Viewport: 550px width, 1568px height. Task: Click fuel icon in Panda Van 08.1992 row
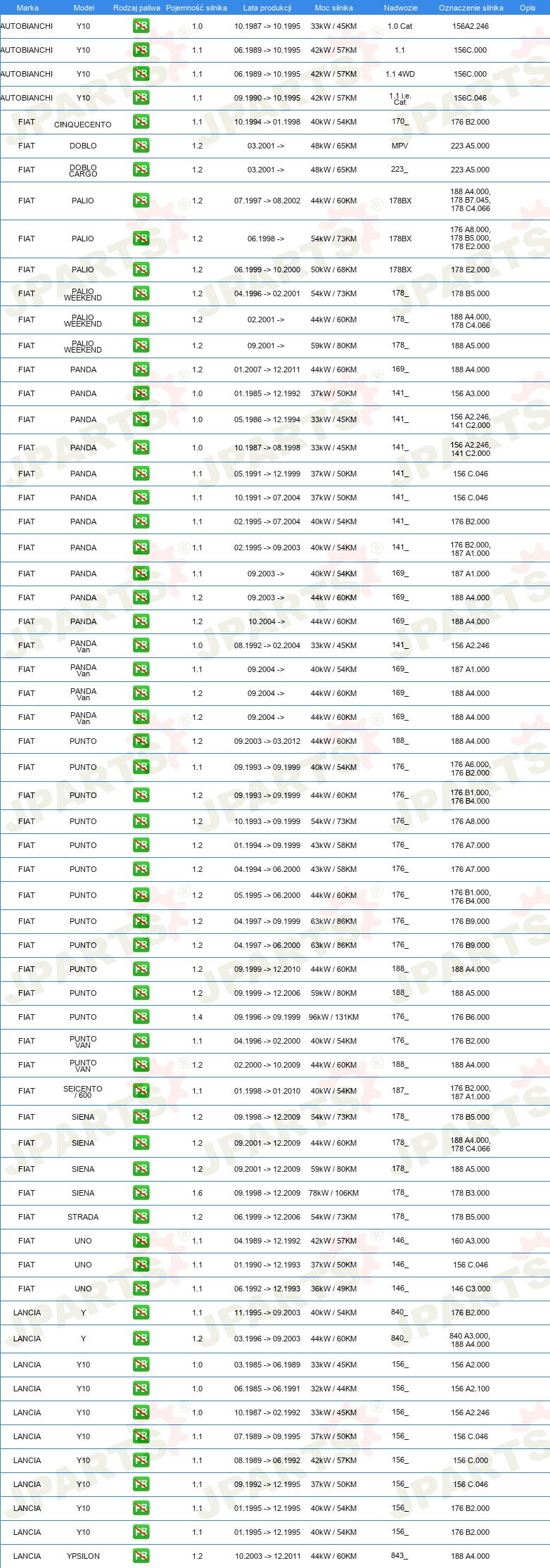[x=141, y=645]
